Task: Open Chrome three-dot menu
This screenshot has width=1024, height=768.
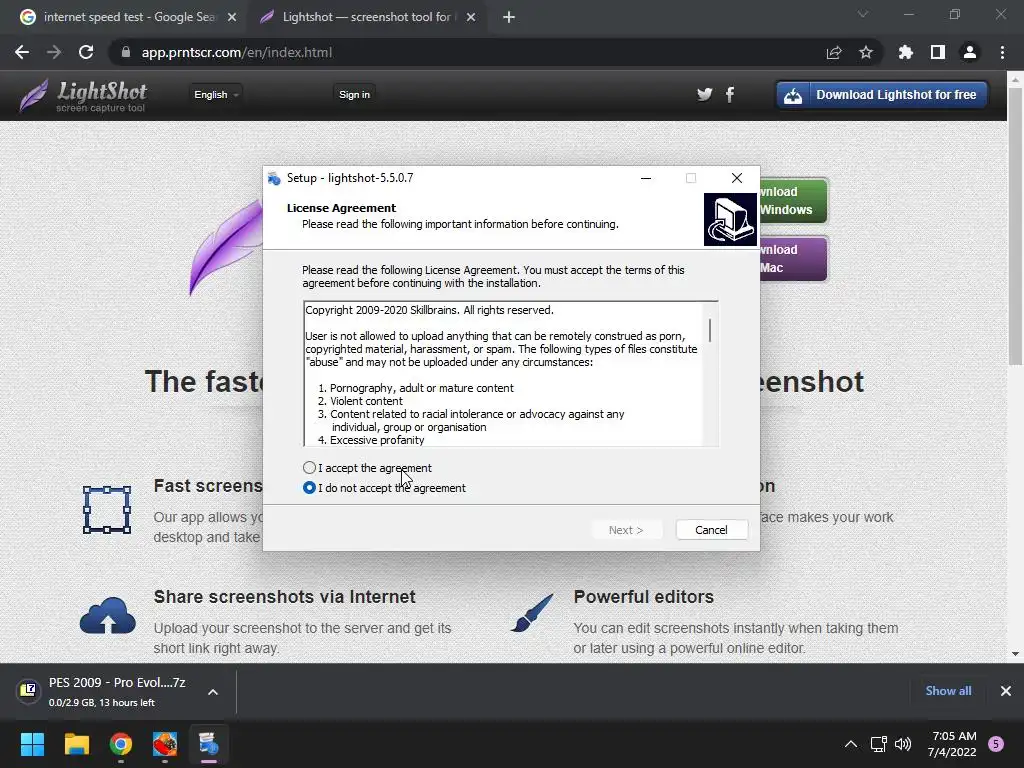Action: tap(1002, 52)
